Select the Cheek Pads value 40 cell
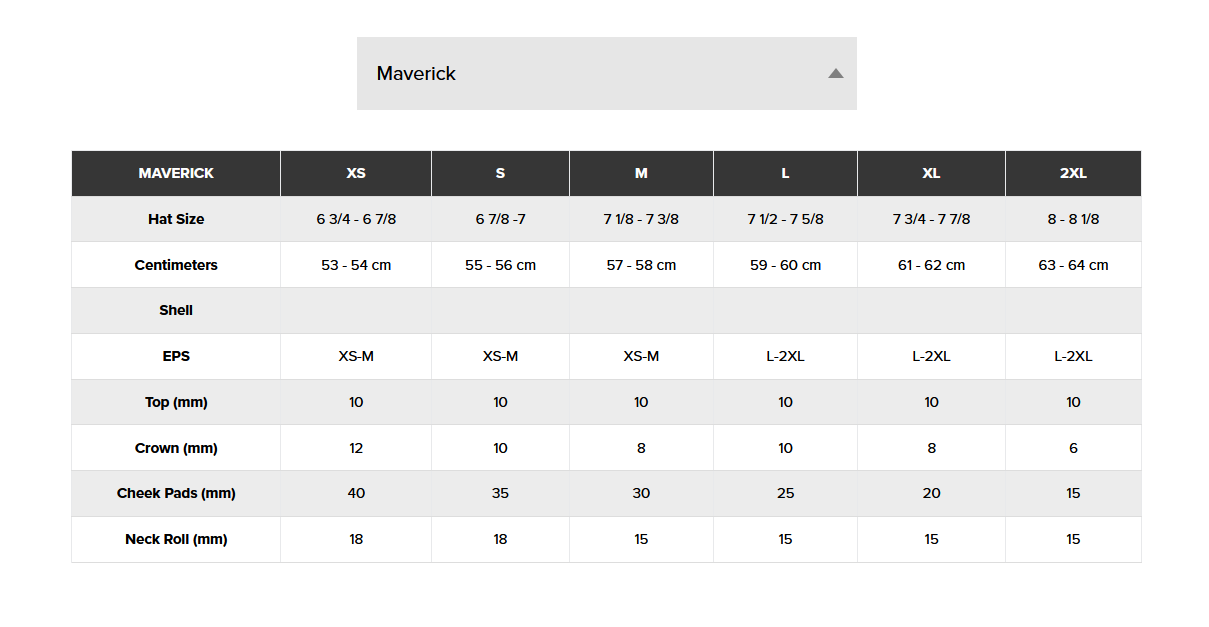 tap(356, 493)
